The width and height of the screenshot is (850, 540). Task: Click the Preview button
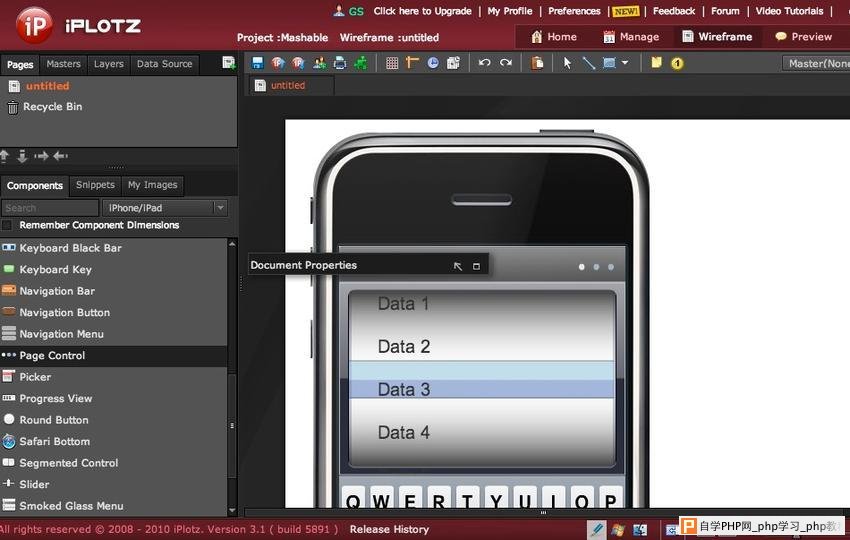[x=803, y=37]
